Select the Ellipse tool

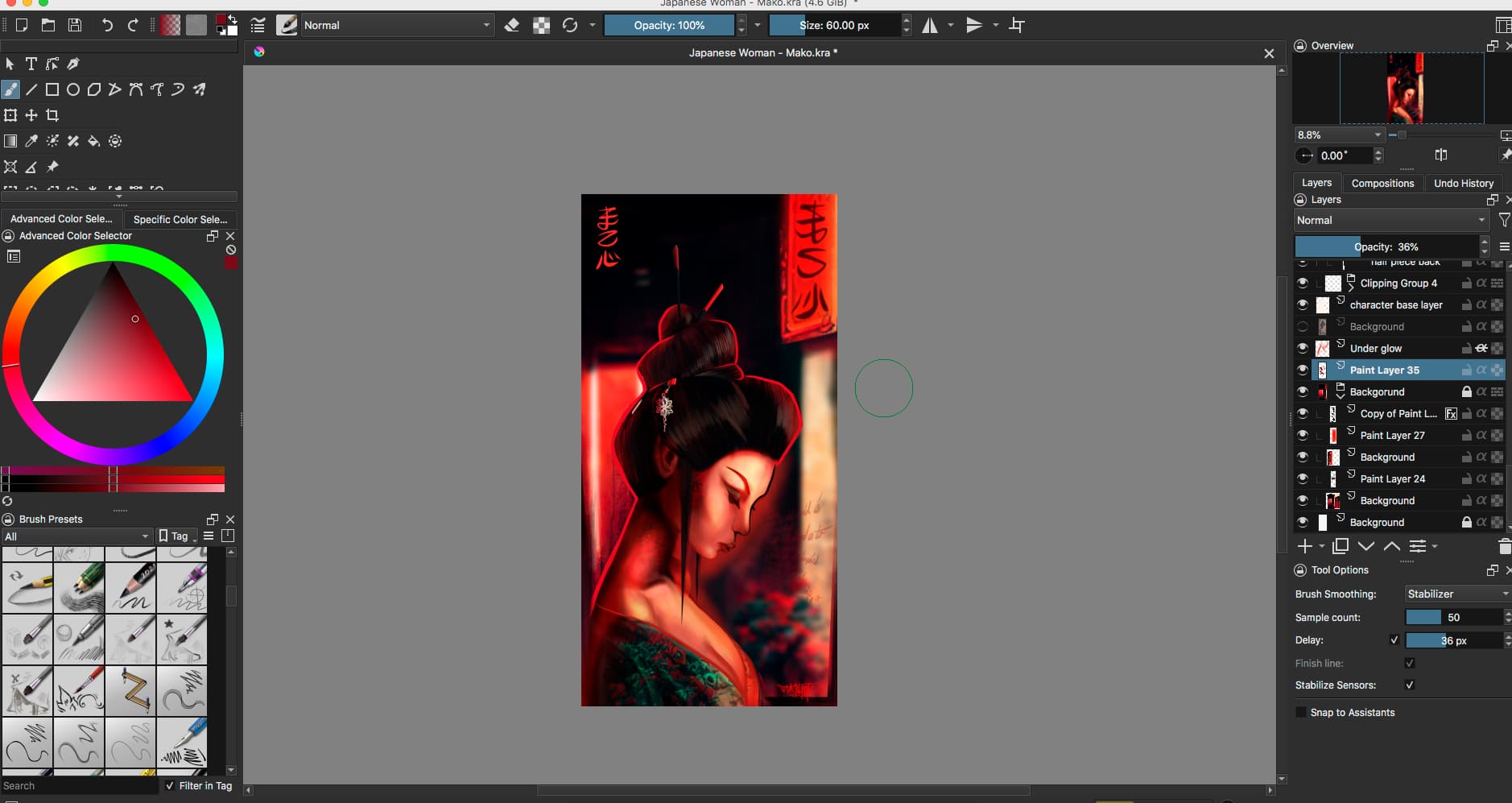[73, 89]
